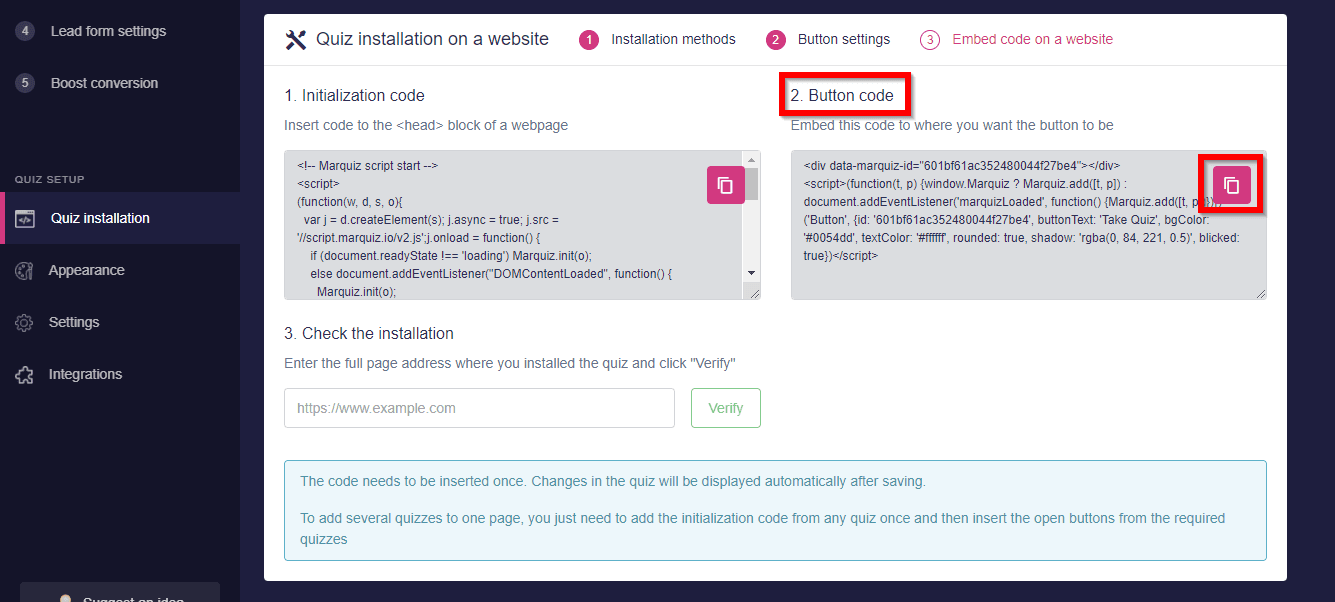This screenshot has width=1335, height=602.
Task: Click 'Enter the full page address' instruction text
Action: (510, 363)
